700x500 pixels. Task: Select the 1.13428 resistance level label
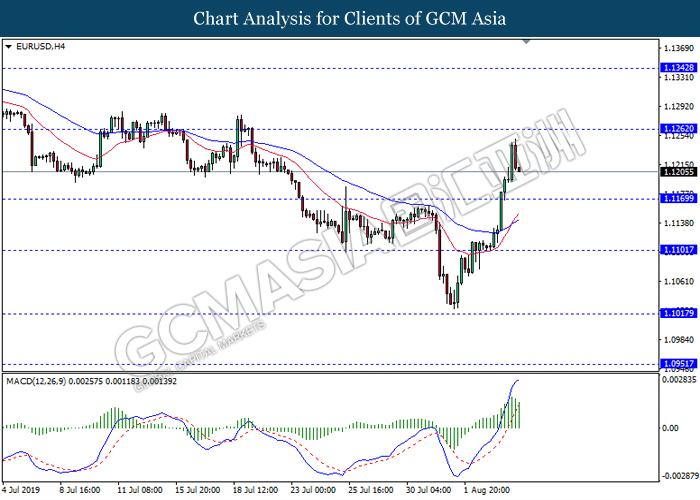679,68
